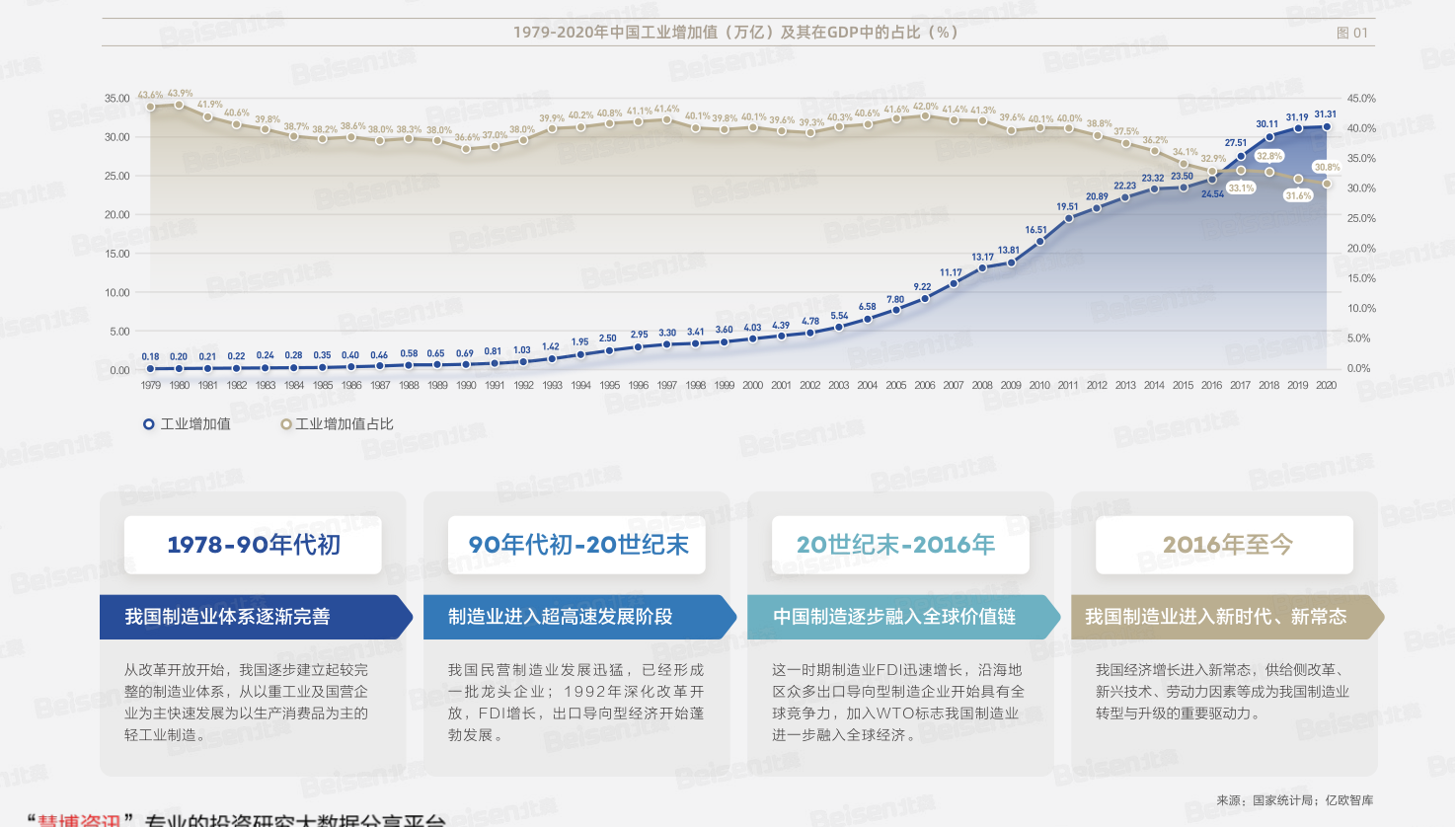Open the 1978-90年代初 period card

point(253,545)
